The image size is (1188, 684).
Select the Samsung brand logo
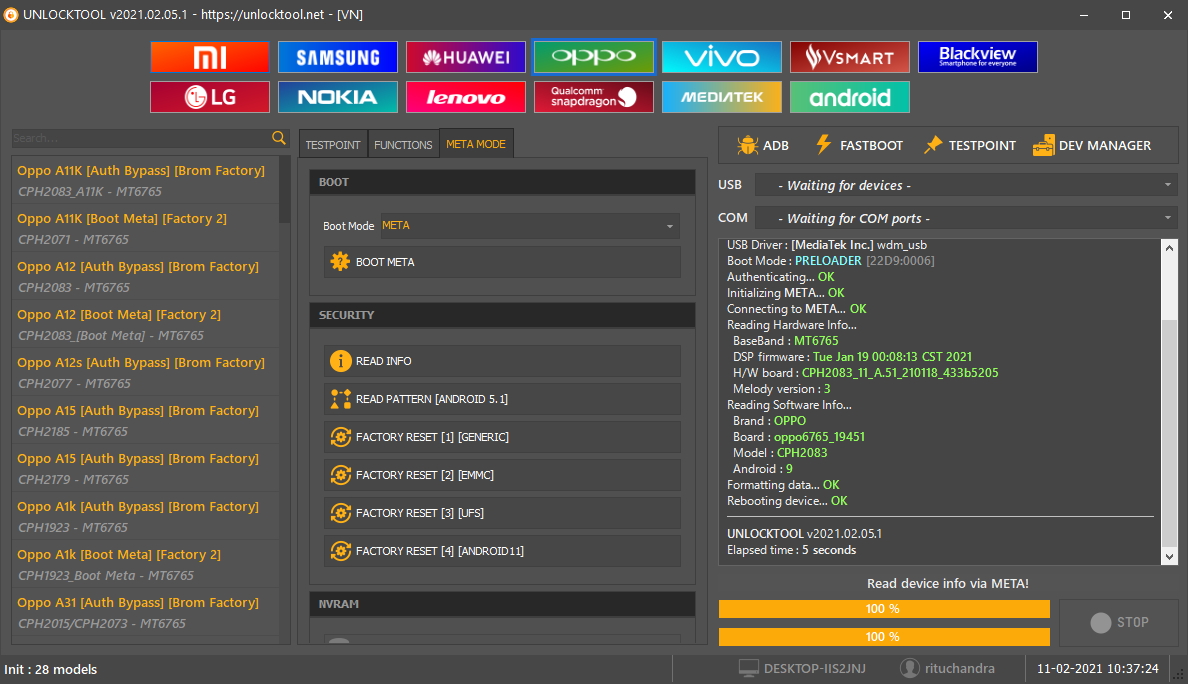(338, 57)
